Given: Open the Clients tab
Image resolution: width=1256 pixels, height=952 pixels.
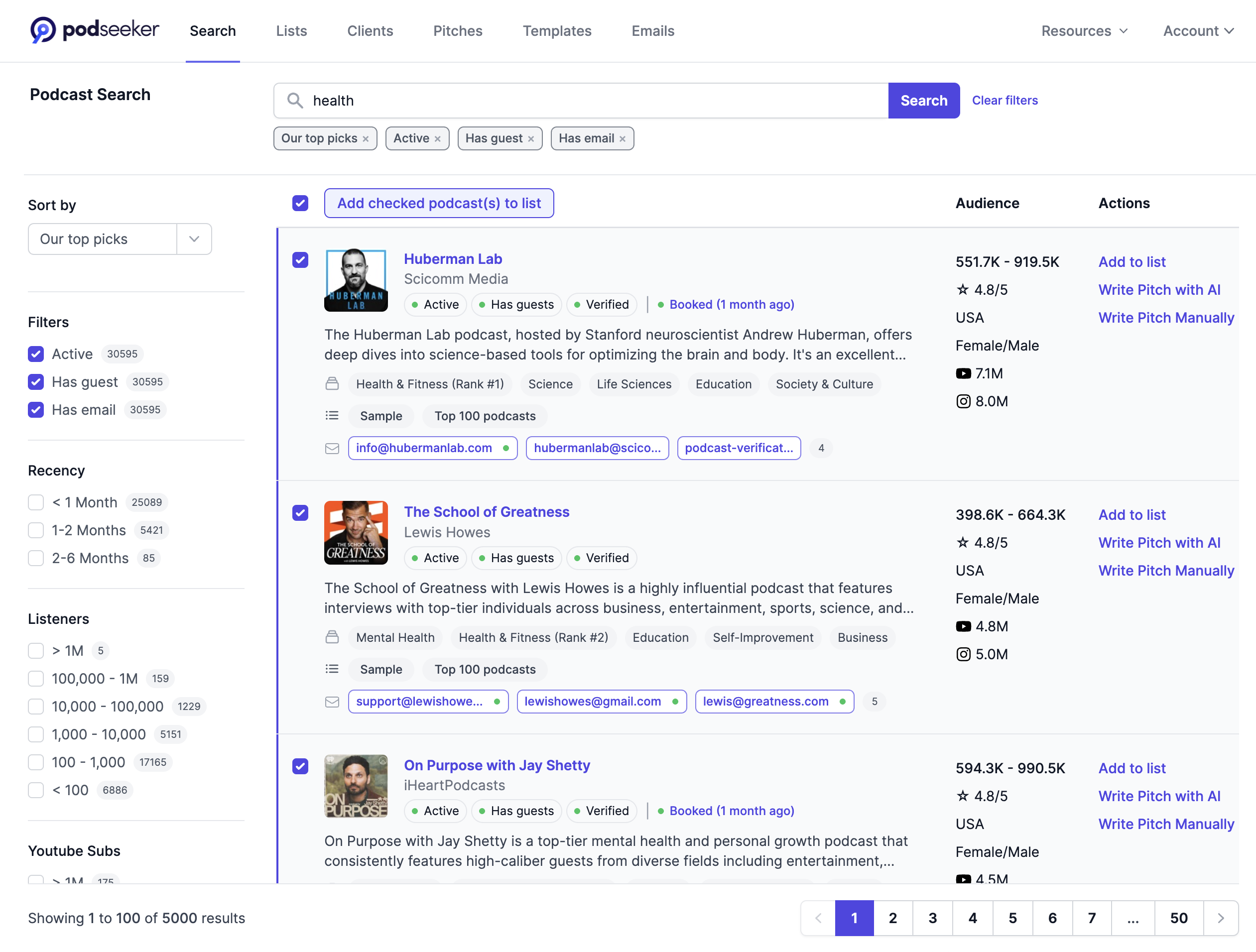Looking at the screenshot, I should click(x=370, y=31).
